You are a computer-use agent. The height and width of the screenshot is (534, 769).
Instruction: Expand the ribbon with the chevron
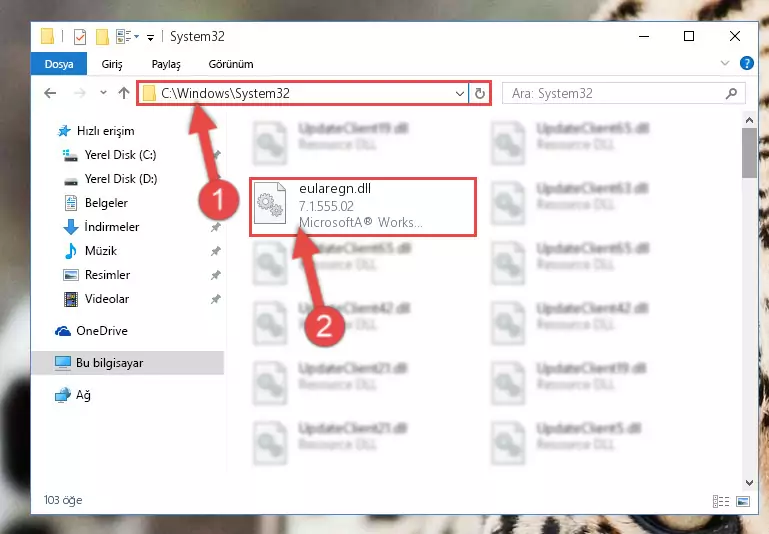[725, 63]
